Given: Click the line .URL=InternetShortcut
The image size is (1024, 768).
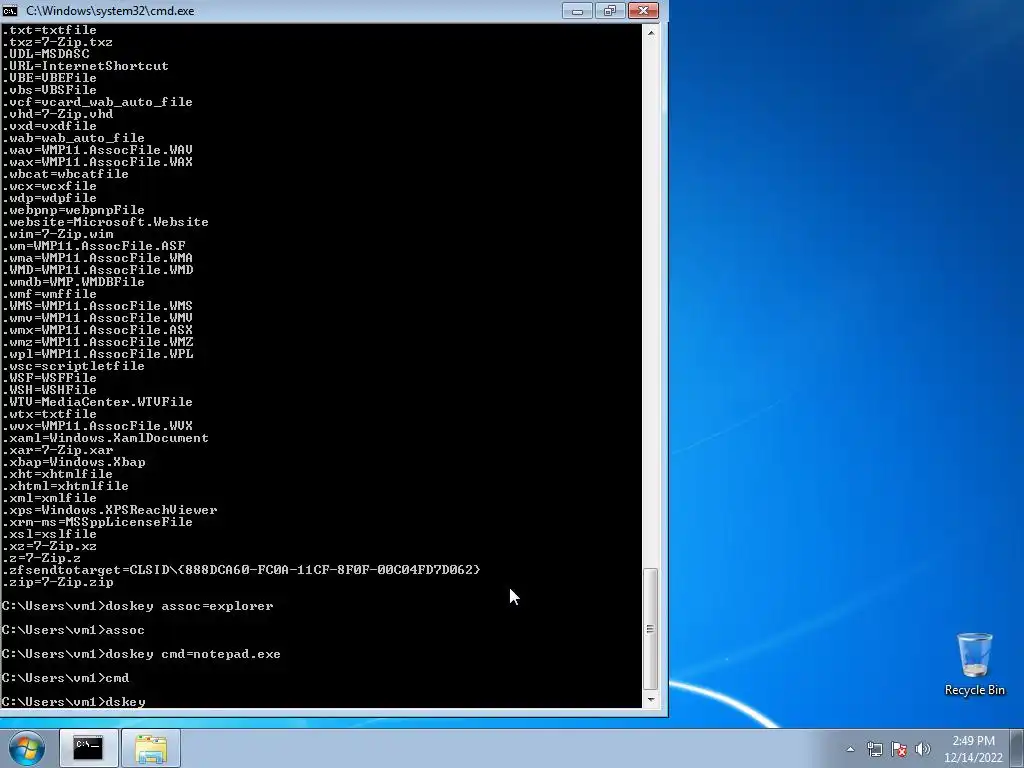Looking at the screenshot, I should (86, 66).
